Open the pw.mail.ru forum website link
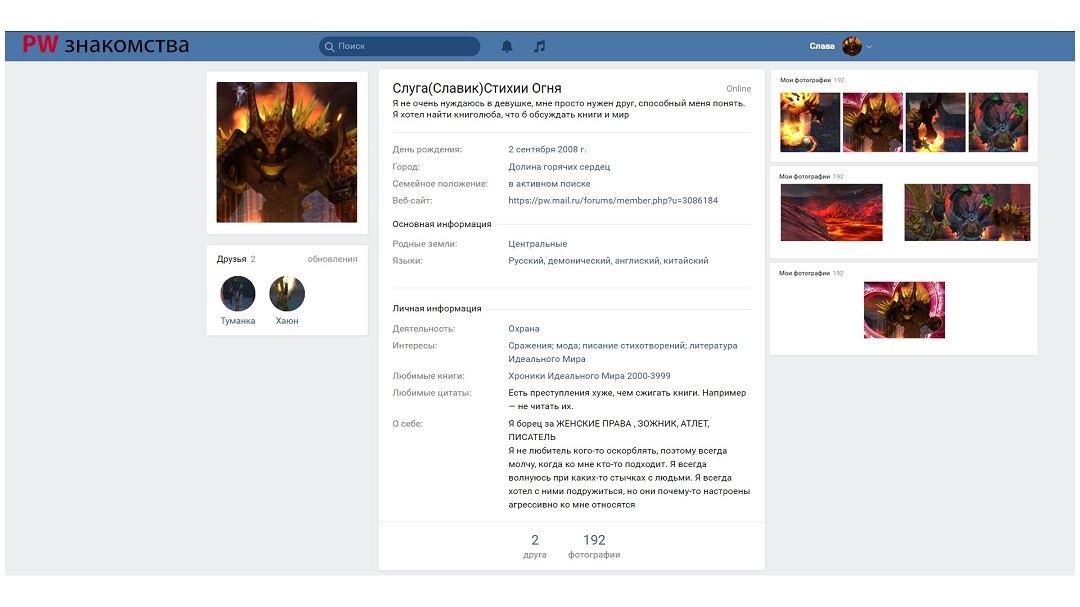1080x607 pixels. click(612, 200)
